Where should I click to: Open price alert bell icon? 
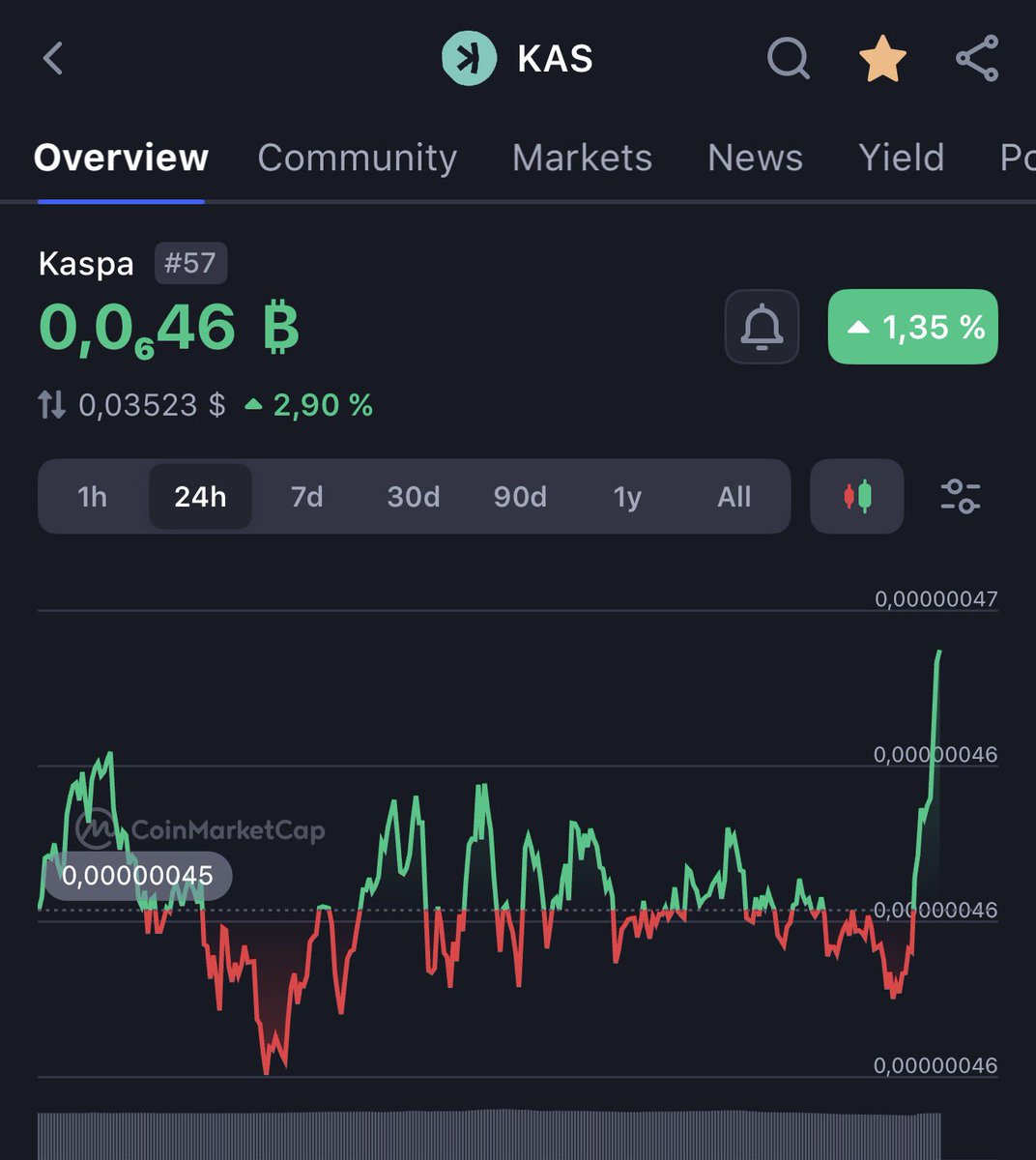(762, 327)
